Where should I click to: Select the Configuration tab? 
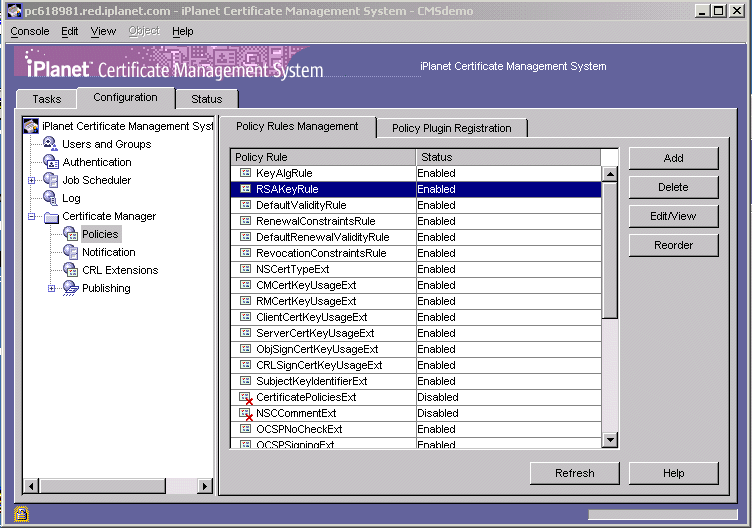pos(125,97)
